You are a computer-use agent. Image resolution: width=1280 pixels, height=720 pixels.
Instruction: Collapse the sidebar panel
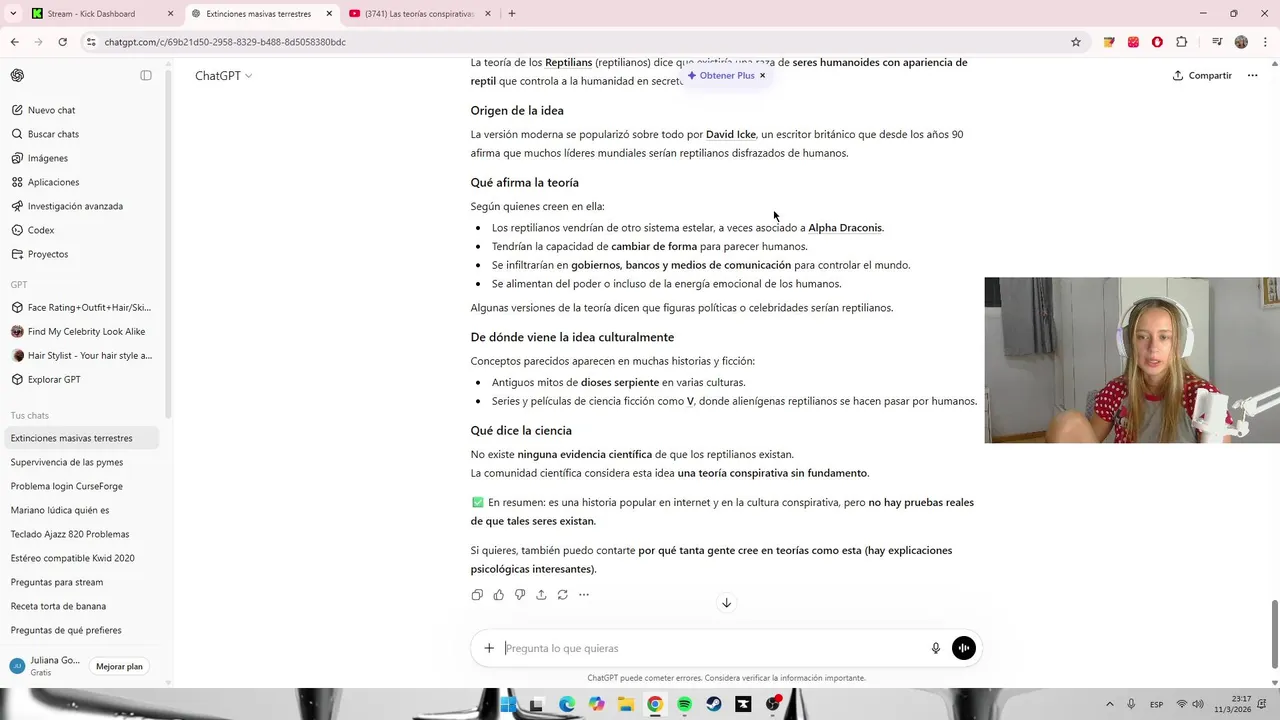click(146, 76)
